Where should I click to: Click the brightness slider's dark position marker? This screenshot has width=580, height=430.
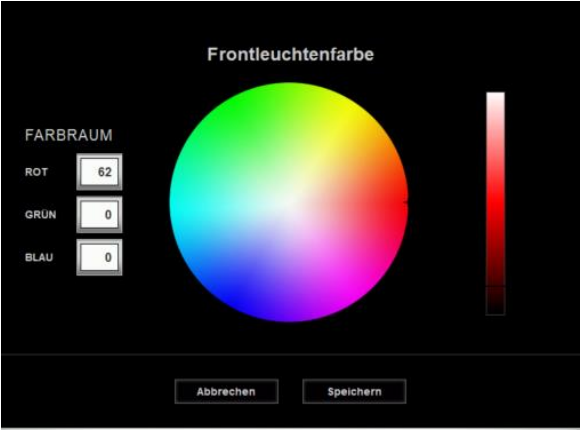coord(495,286)
